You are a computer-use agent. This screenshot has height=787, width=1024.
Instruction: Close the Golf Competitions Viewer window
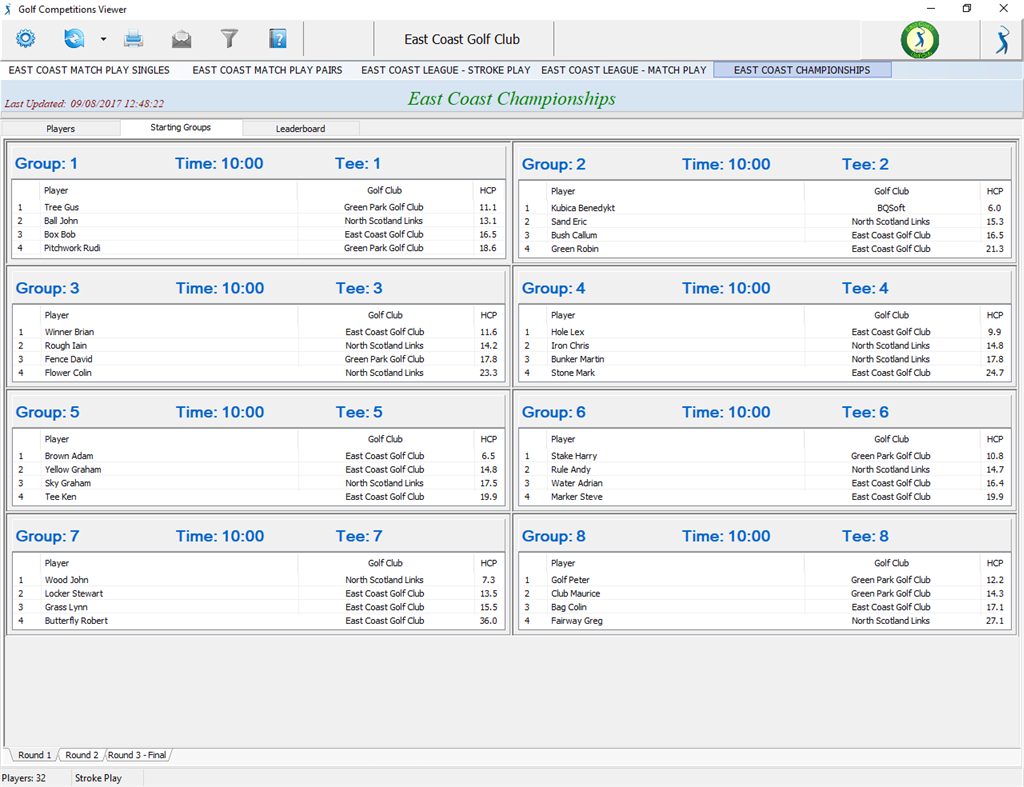[x=1004, y=8]
